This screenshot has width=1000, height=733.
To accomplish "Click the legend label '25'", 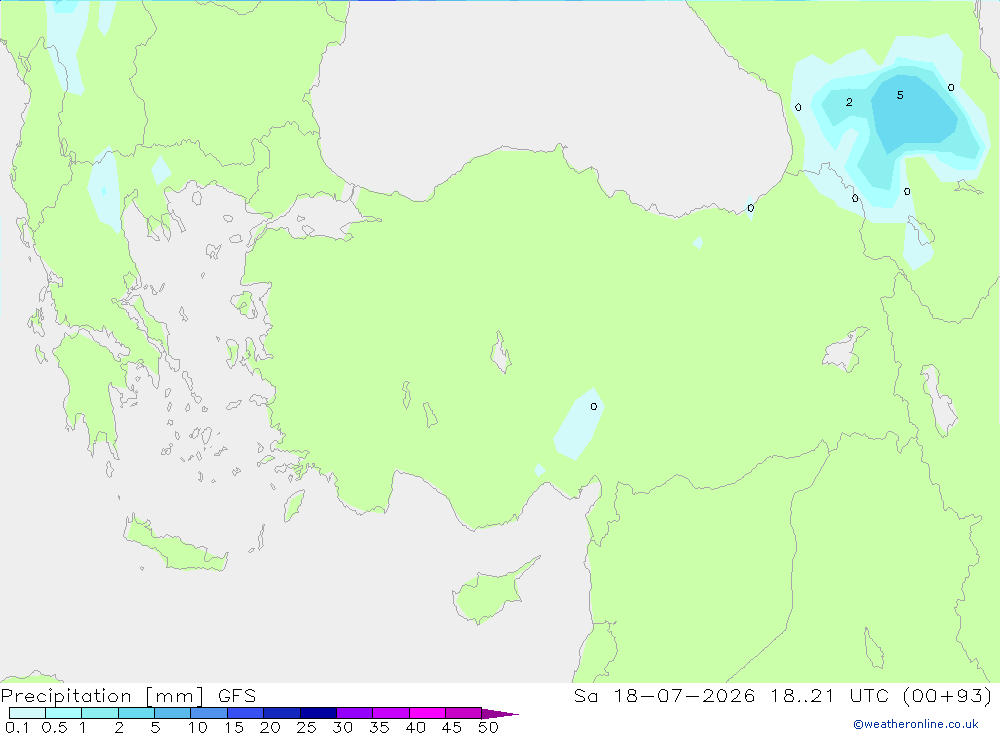I will 306,727.
